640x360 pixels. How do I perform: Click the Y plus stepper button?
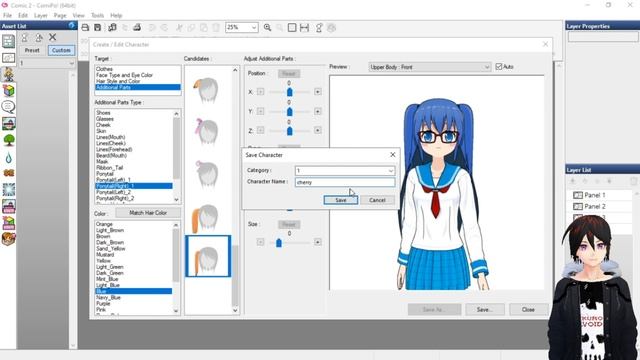[318, 111]
